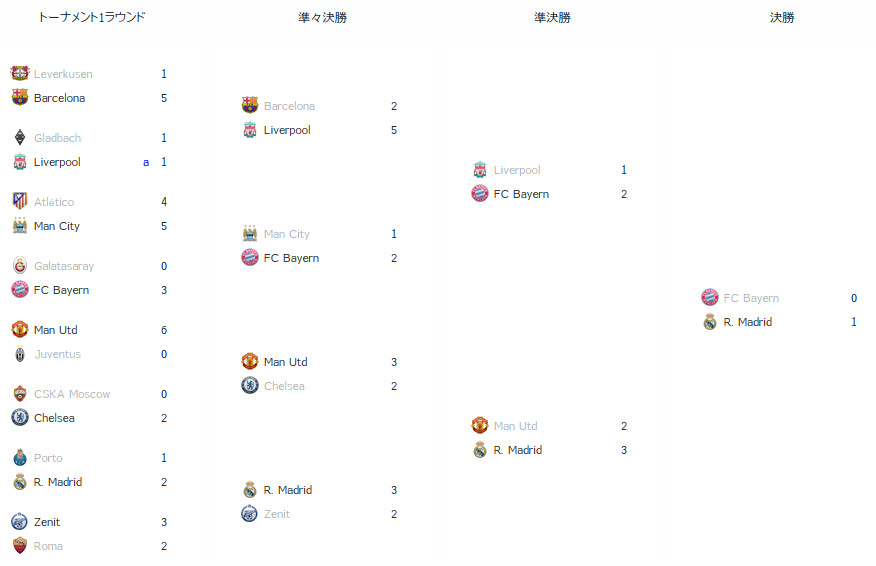Viewport: 876px width, 566px height.
Task: Click the Leverkusen club crest
Action: (20, 73)
